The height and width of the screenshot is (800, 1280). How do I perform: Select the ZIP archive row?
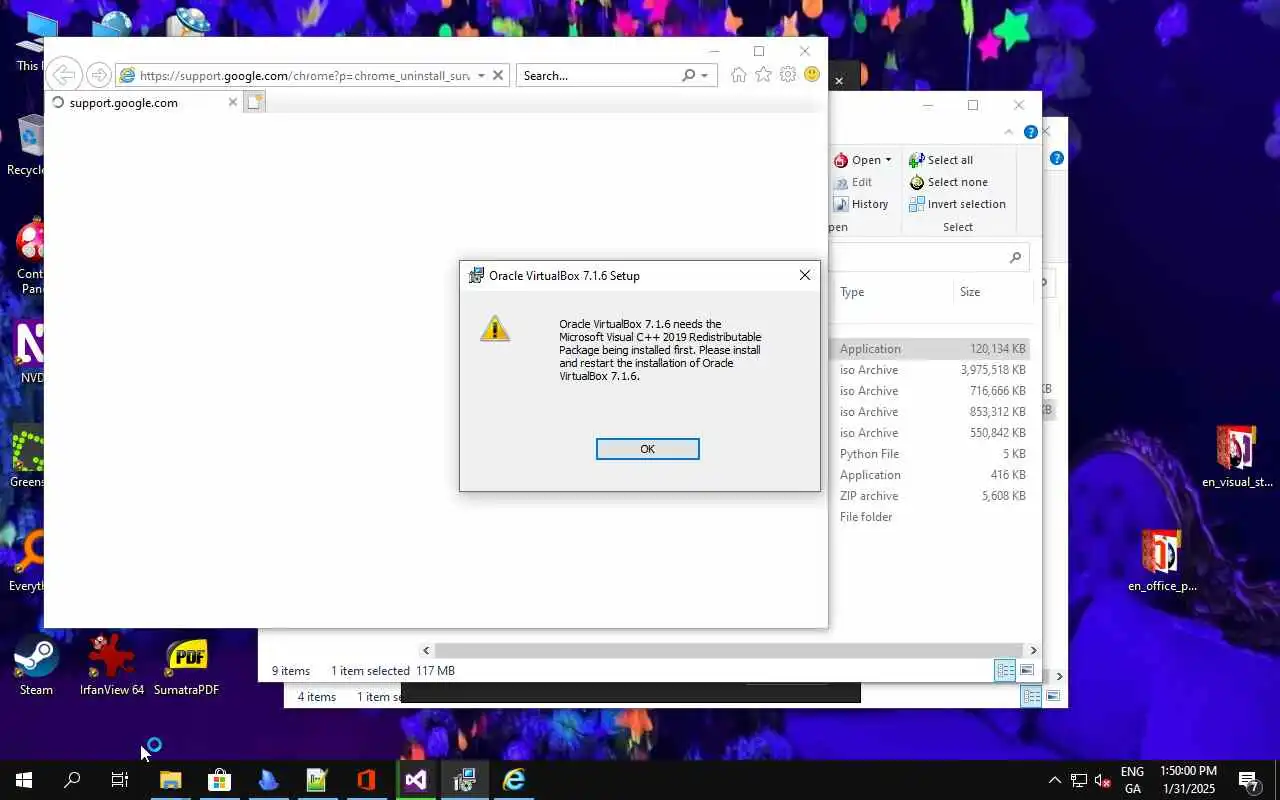[930, 496]
